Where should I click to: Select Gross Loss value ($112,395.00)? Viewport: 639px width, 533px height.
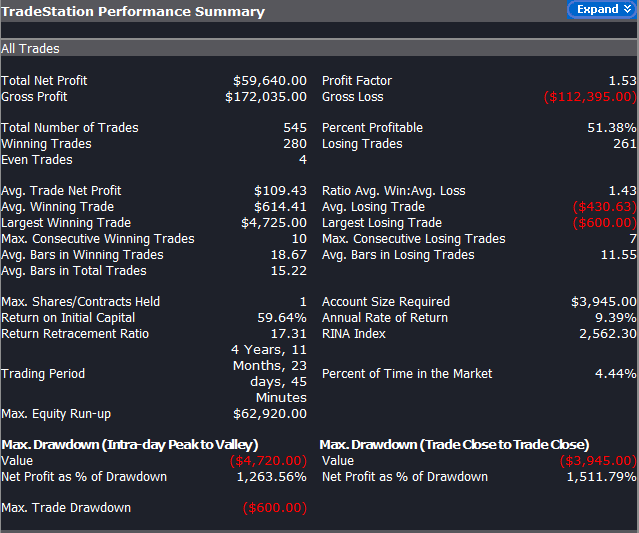point(590,97)
